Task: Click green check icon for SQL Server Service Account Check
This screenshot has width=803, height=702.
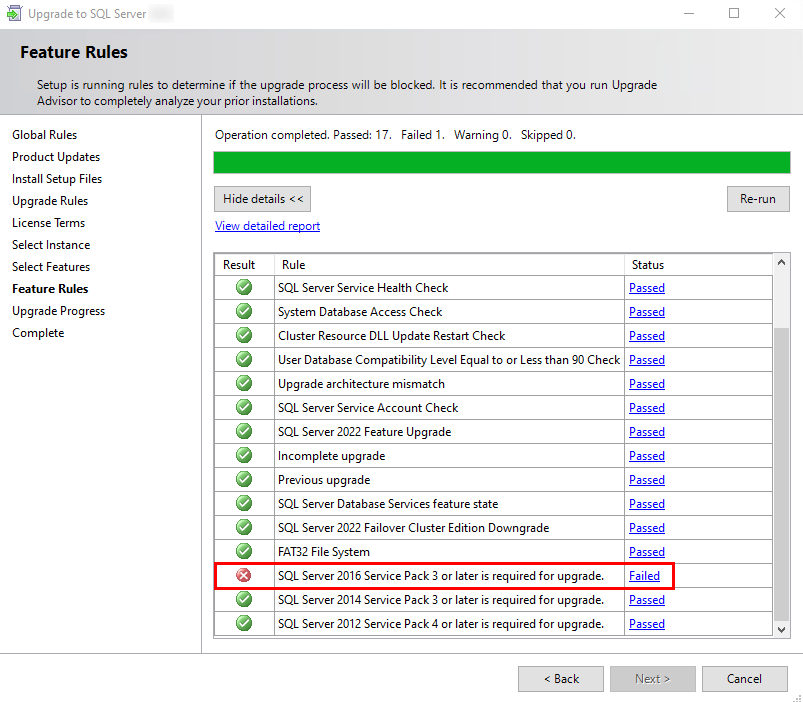Action: [x=244, y=408]
